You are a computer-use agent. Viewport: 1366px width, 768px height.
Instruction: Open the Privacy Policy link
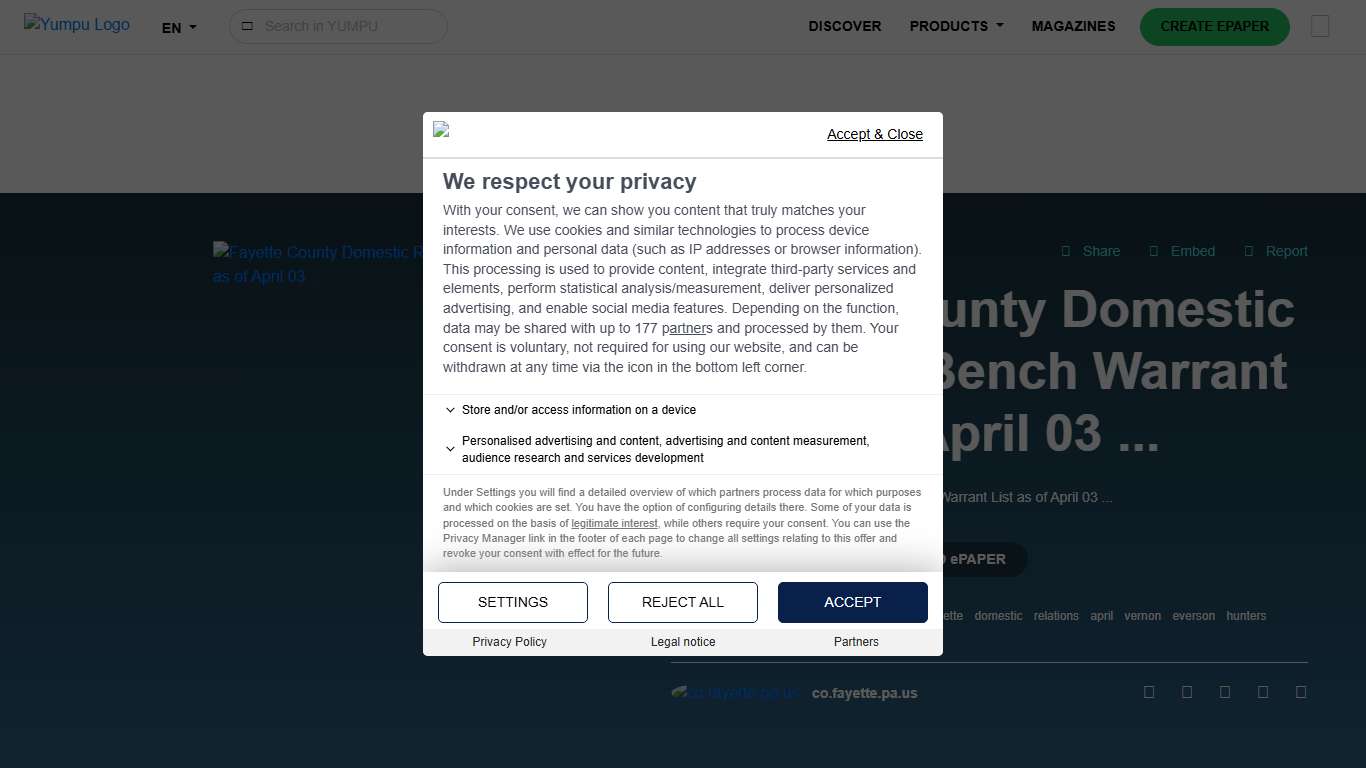(x=510, y=642)
